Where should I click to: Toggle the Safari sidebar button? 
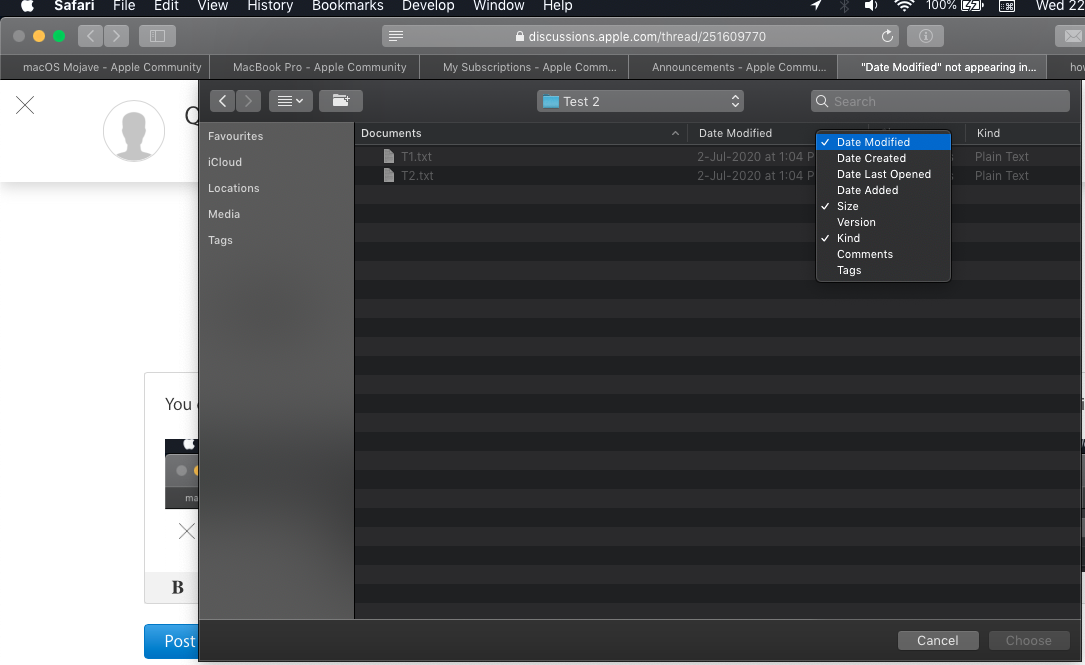157,36
